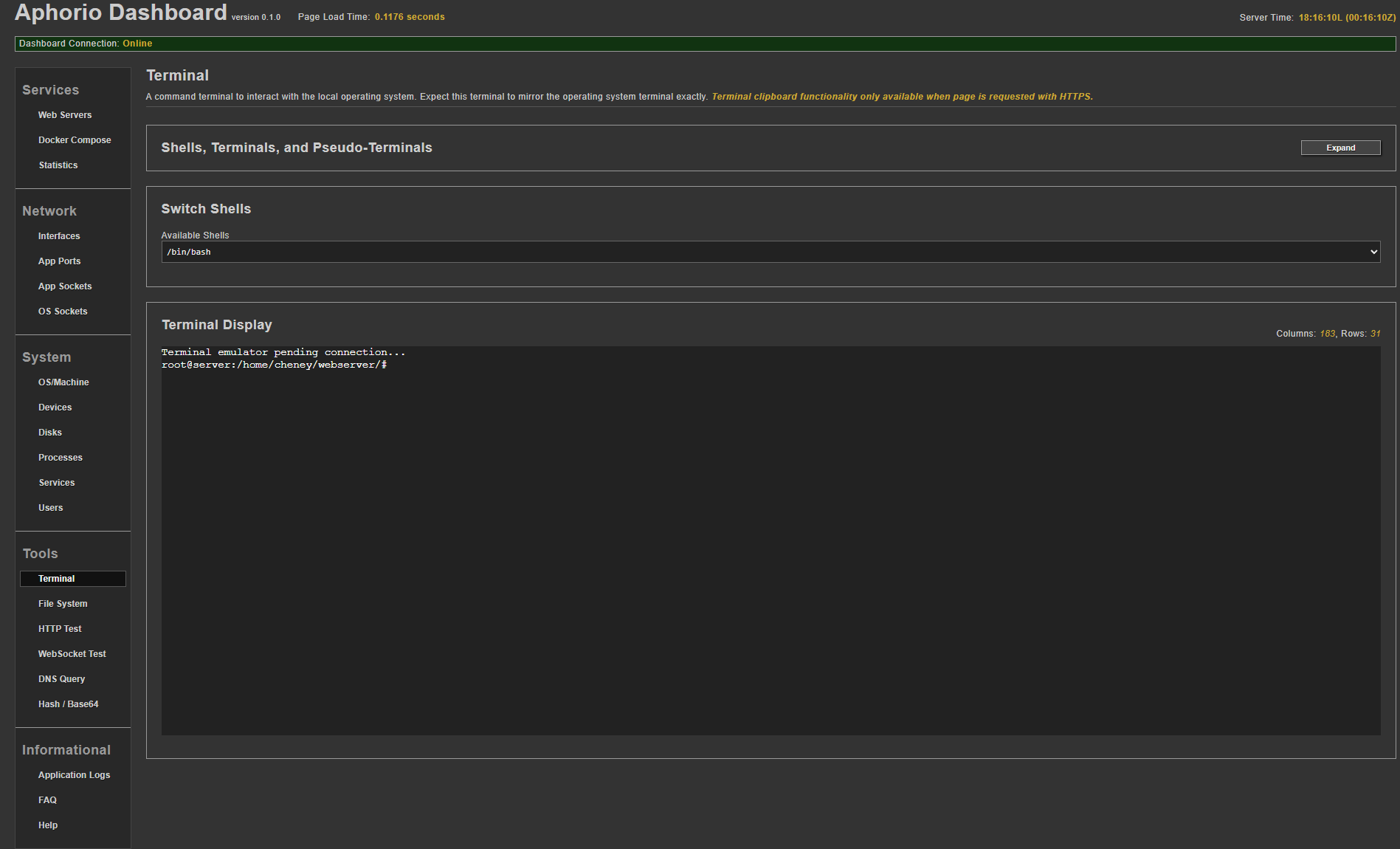Select Terminal in Tools menu
Screen dimensions: 1400x849
[x=57, y=579]
